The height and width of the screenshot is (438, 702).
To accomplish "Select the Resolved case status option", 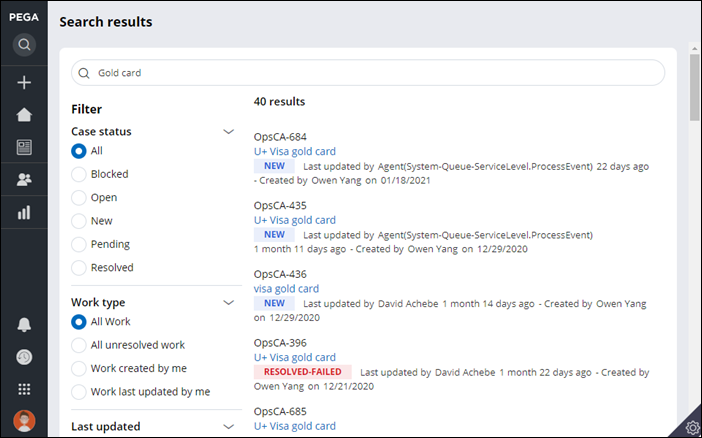I will (79, 268).
